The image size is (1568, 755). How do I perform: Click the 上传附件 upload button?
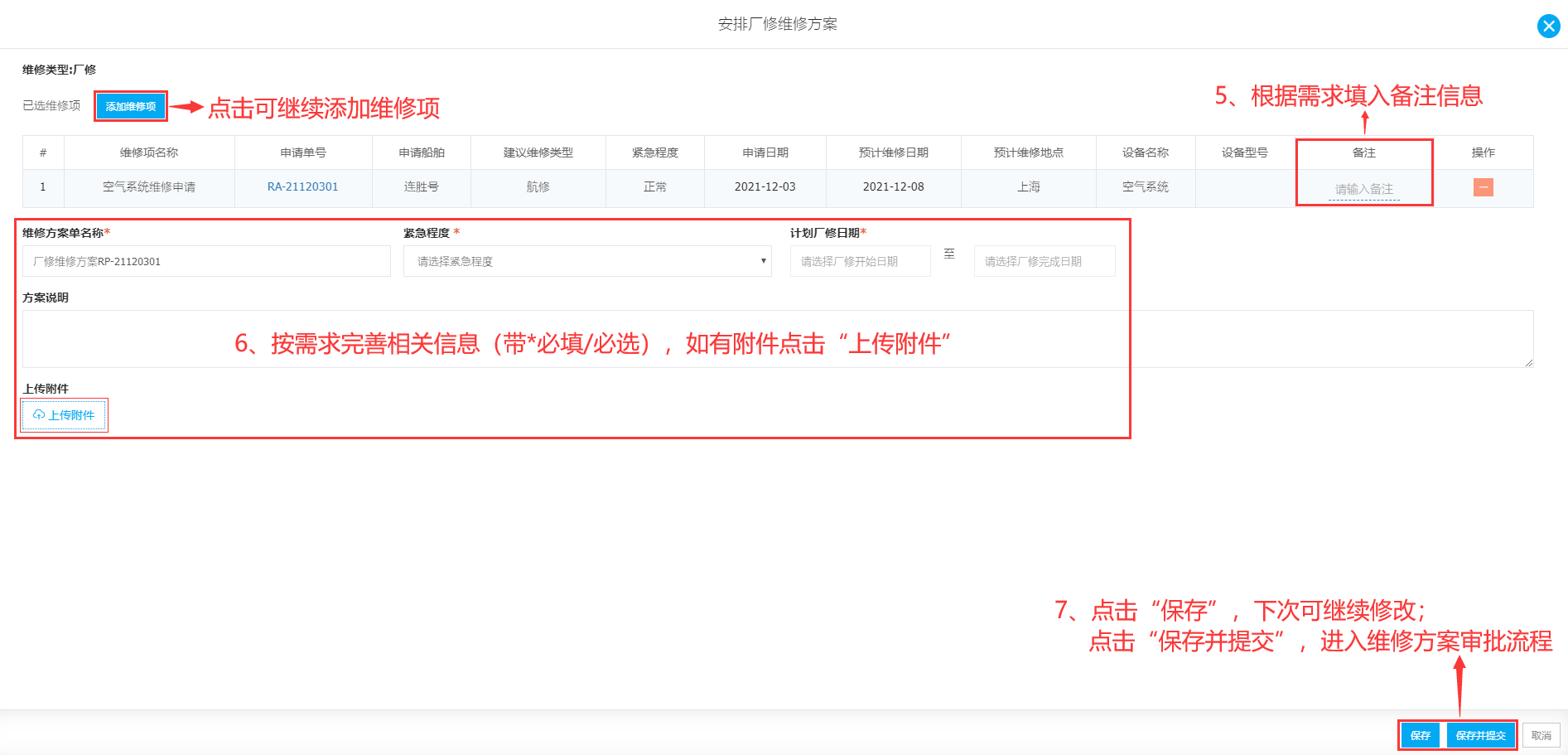pyautogui.click(x=64, y=415)
